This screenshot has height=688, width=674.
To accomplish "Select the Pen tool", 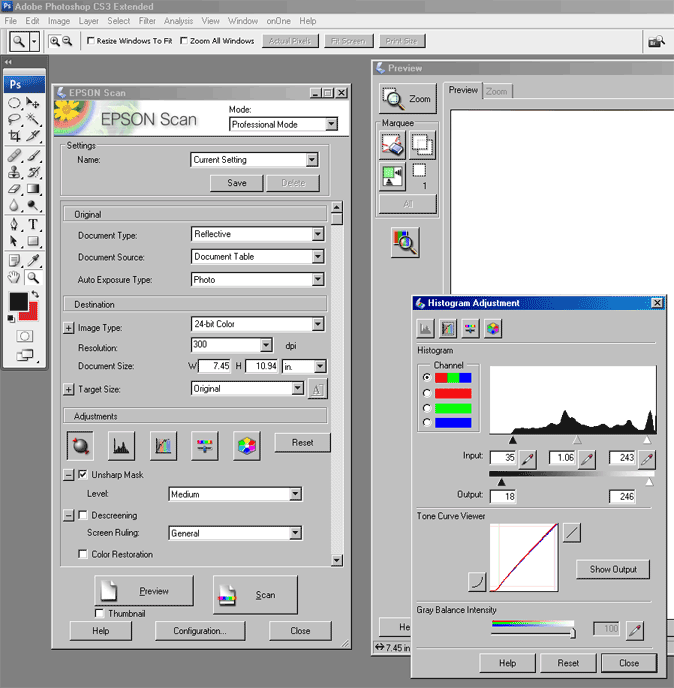I will tap(14, 224).
